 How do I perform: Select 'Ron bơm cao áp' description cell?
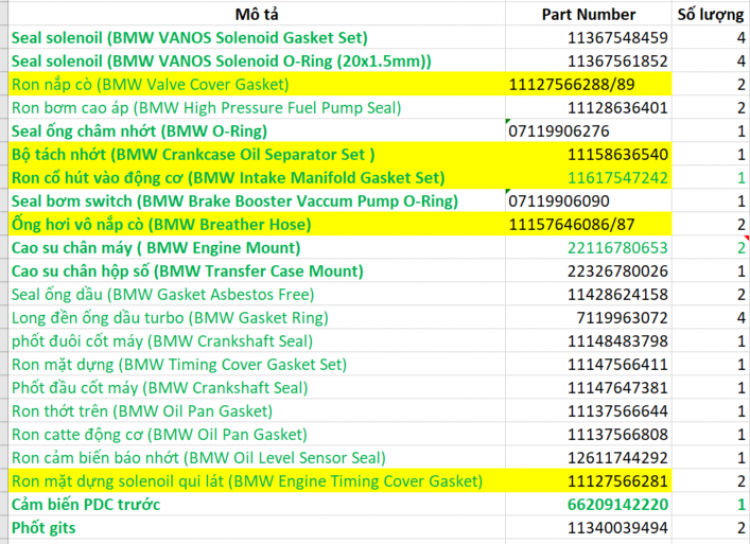[257, 108]
